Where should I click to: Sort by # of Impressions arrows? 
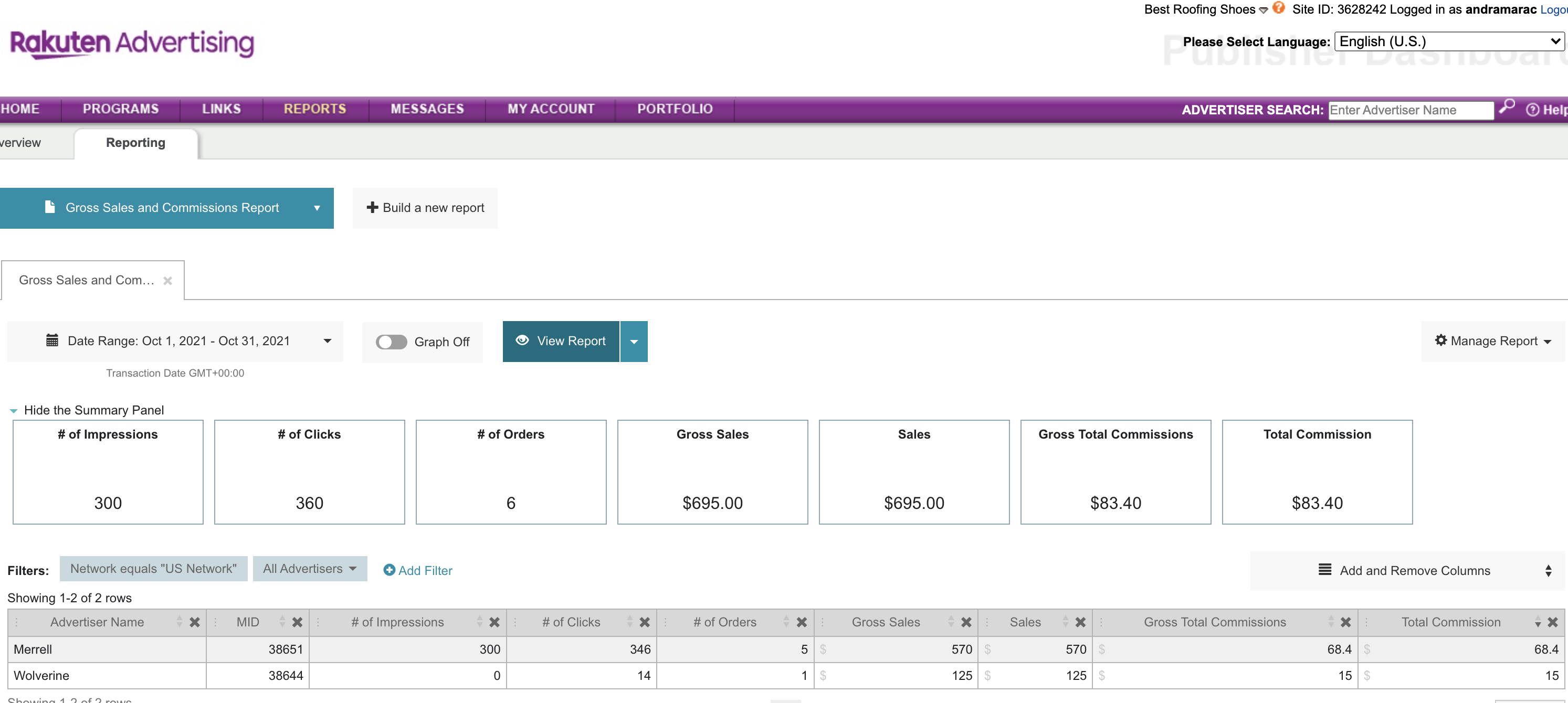[479, 622]
